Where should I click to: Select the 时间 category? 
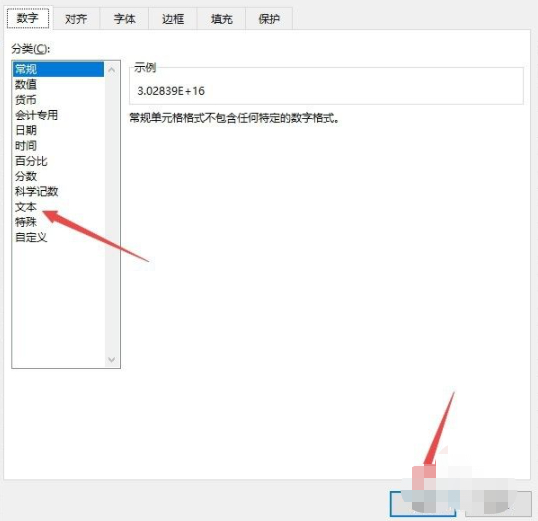[x=58, y=146]
